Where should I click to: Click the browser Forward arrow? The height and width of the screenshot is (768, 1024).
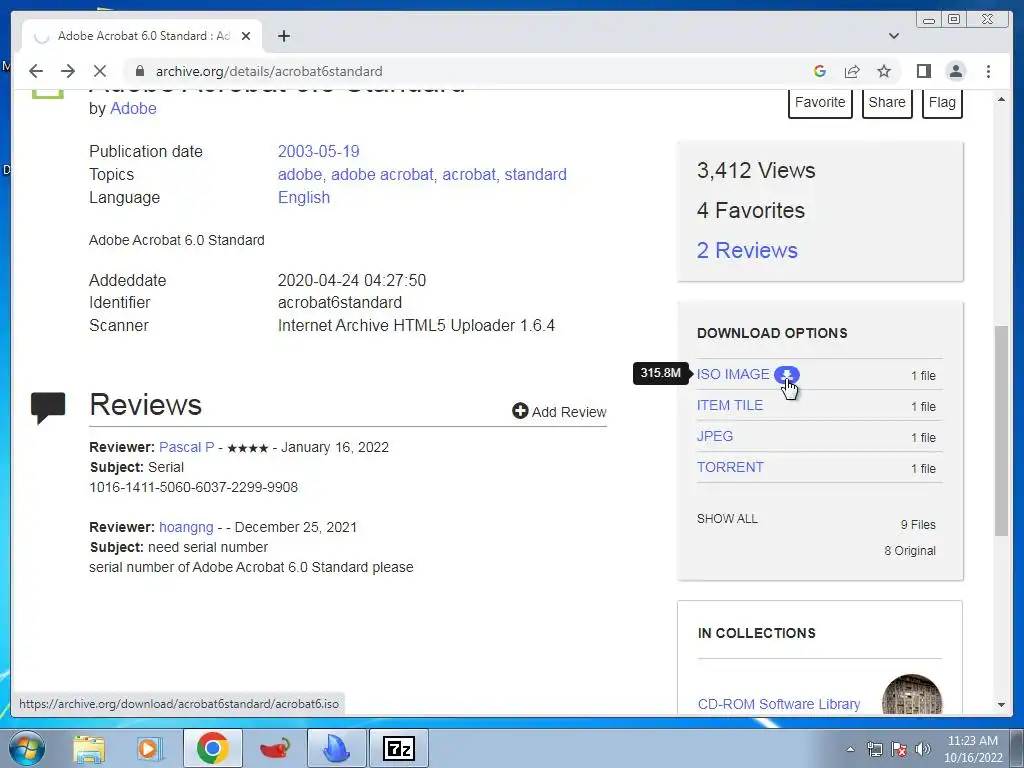(x=68, y=71)
